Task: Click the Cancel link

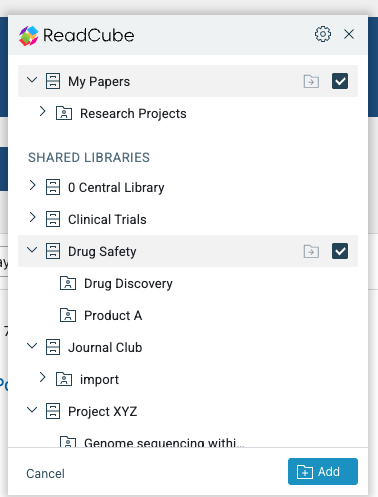Action: pos(45,474)
